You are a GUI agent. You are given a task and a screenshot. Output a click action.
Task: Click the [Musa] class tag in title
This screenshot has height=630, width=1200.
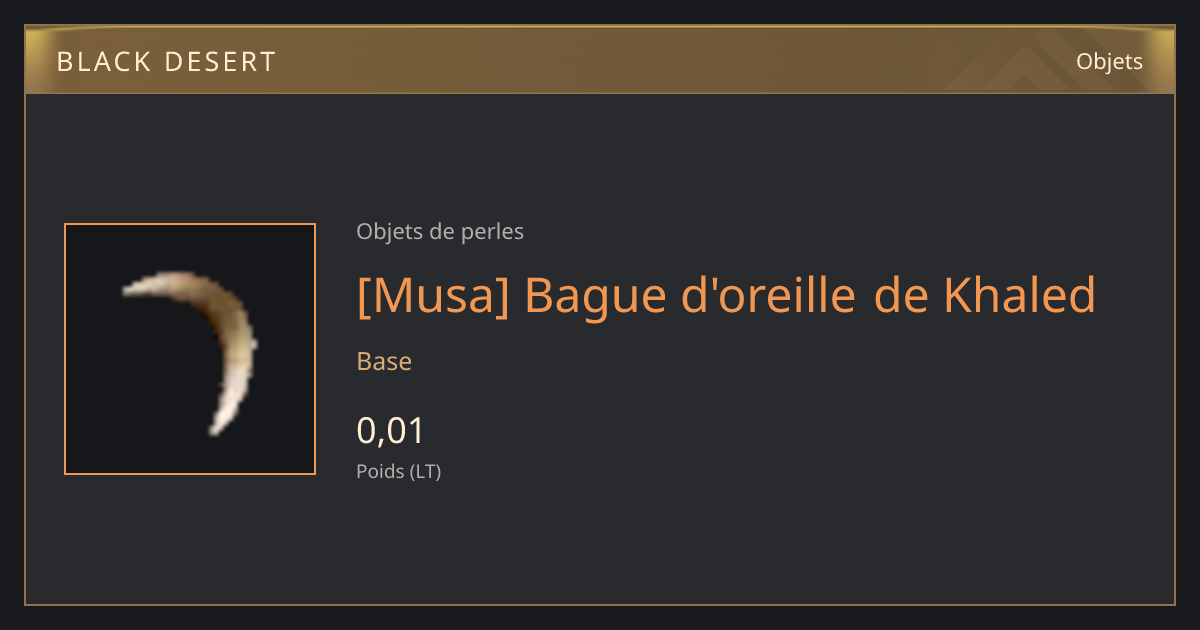(432, 295)
